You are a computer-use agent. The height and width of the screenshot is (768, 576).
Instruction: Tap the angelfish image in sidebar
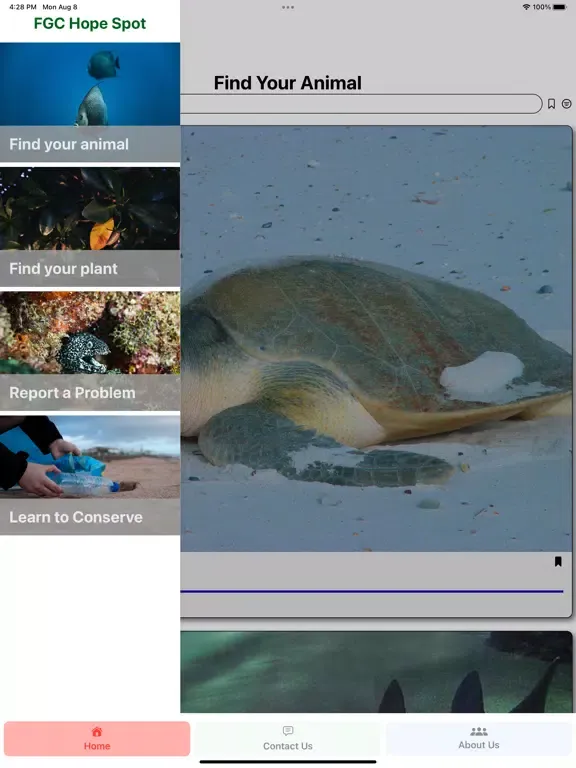pos(90,84)
